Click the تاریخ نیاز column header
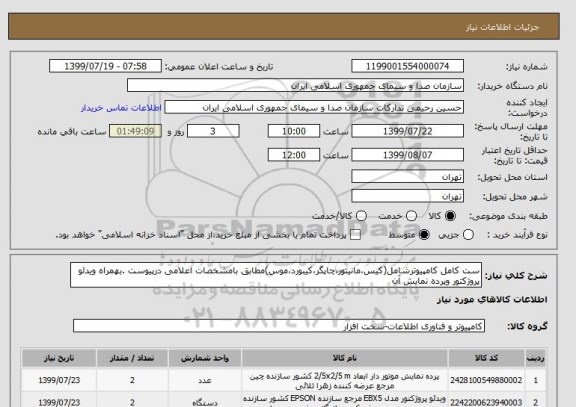Image resolution: width=576 pixels, height=407 pixels. click(x=59, y=358)
